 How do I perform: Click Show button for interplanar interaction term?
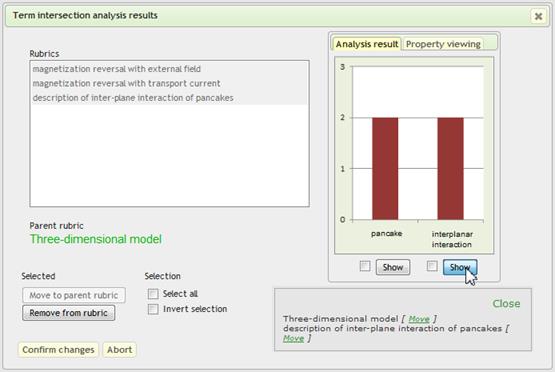(x=460, y=267)
